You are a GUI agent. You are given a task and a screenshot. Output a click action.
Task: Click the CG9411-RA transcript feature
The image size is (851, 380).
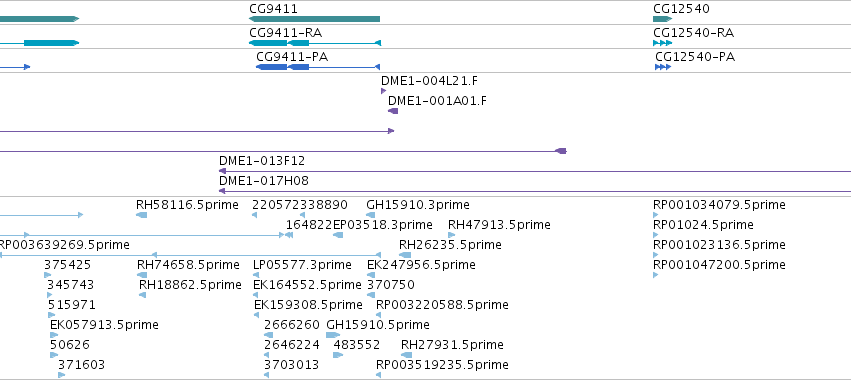coord(315,43)
